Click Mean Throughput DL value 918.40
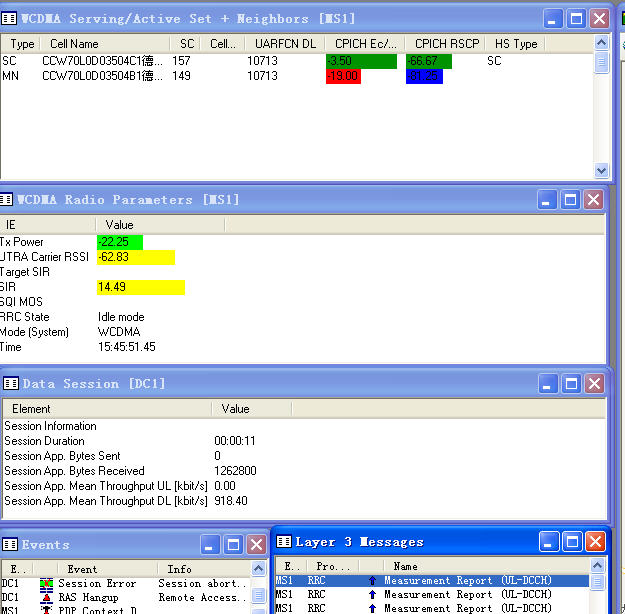This screenshot has height=614, width=625. point(231,501)
